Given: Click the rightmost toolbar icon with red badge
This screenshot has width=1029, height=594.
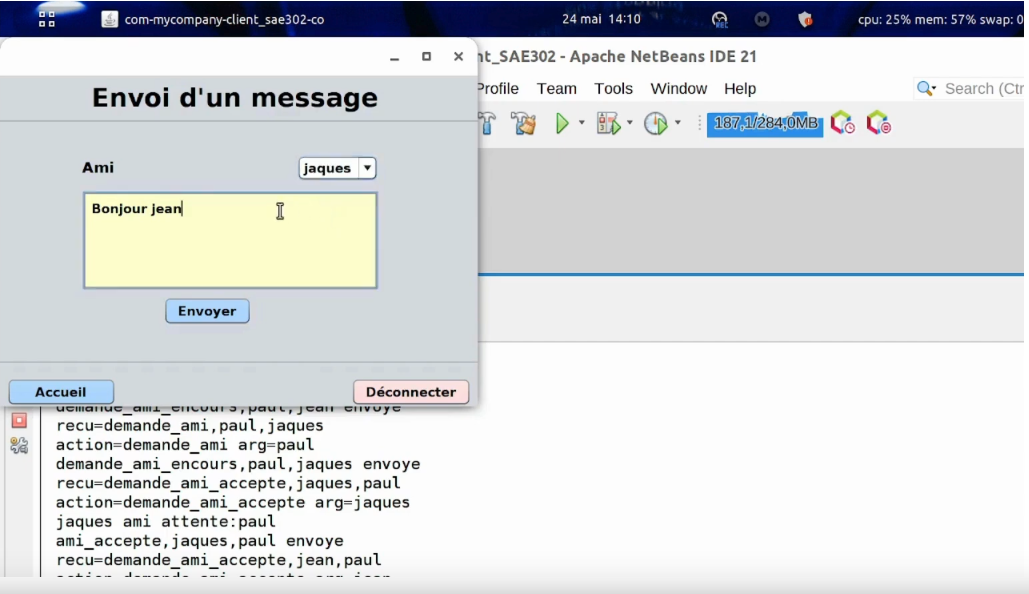Looking at the screenshot, I should (878, 123).
